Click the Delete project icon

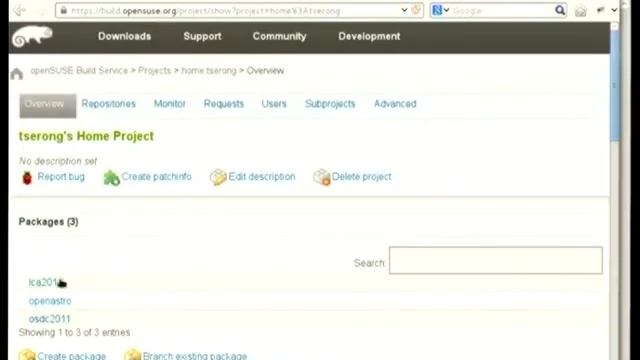322,177
